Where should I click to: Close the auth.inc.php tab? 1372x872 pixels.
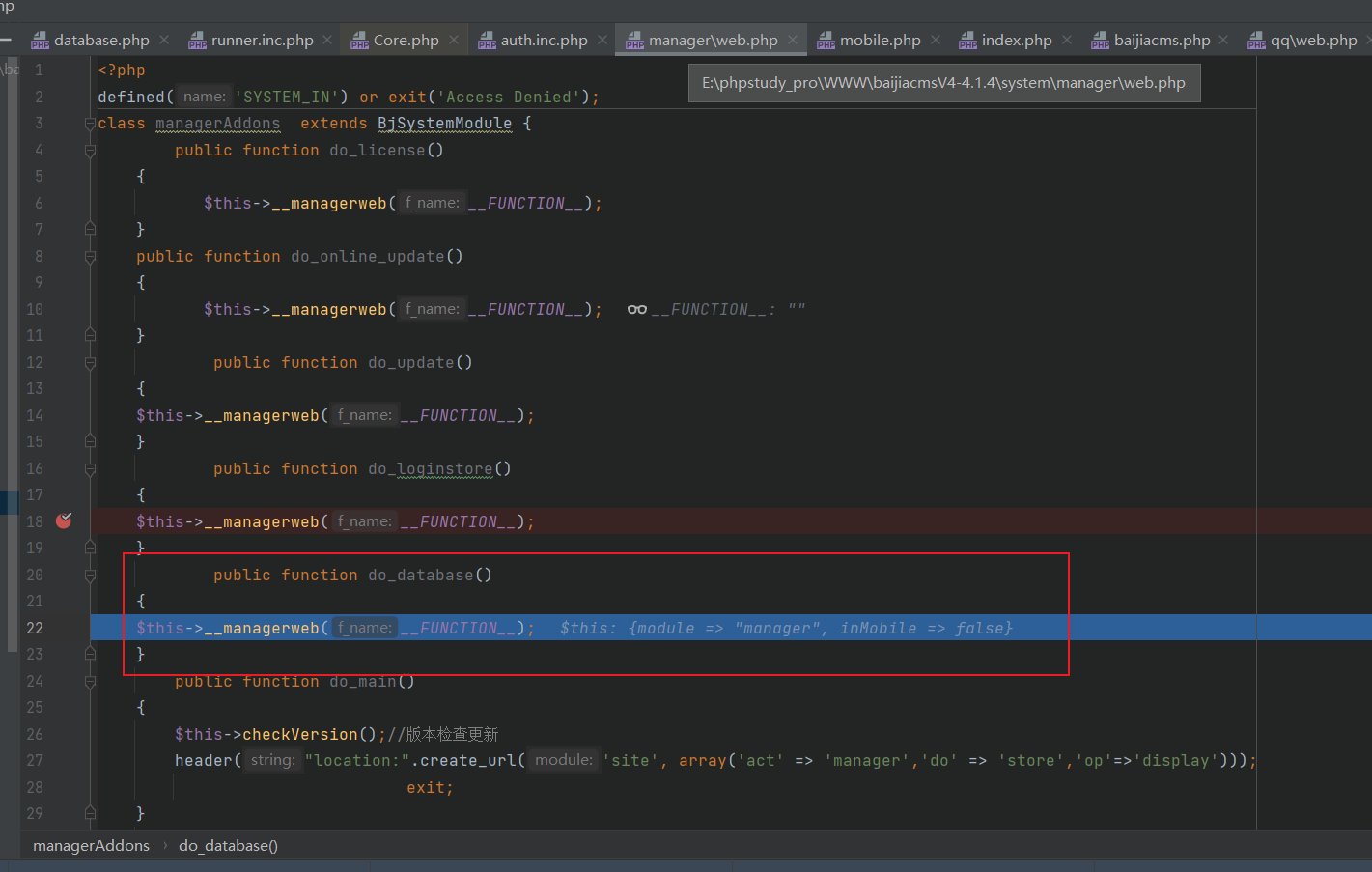click(602, 40)
